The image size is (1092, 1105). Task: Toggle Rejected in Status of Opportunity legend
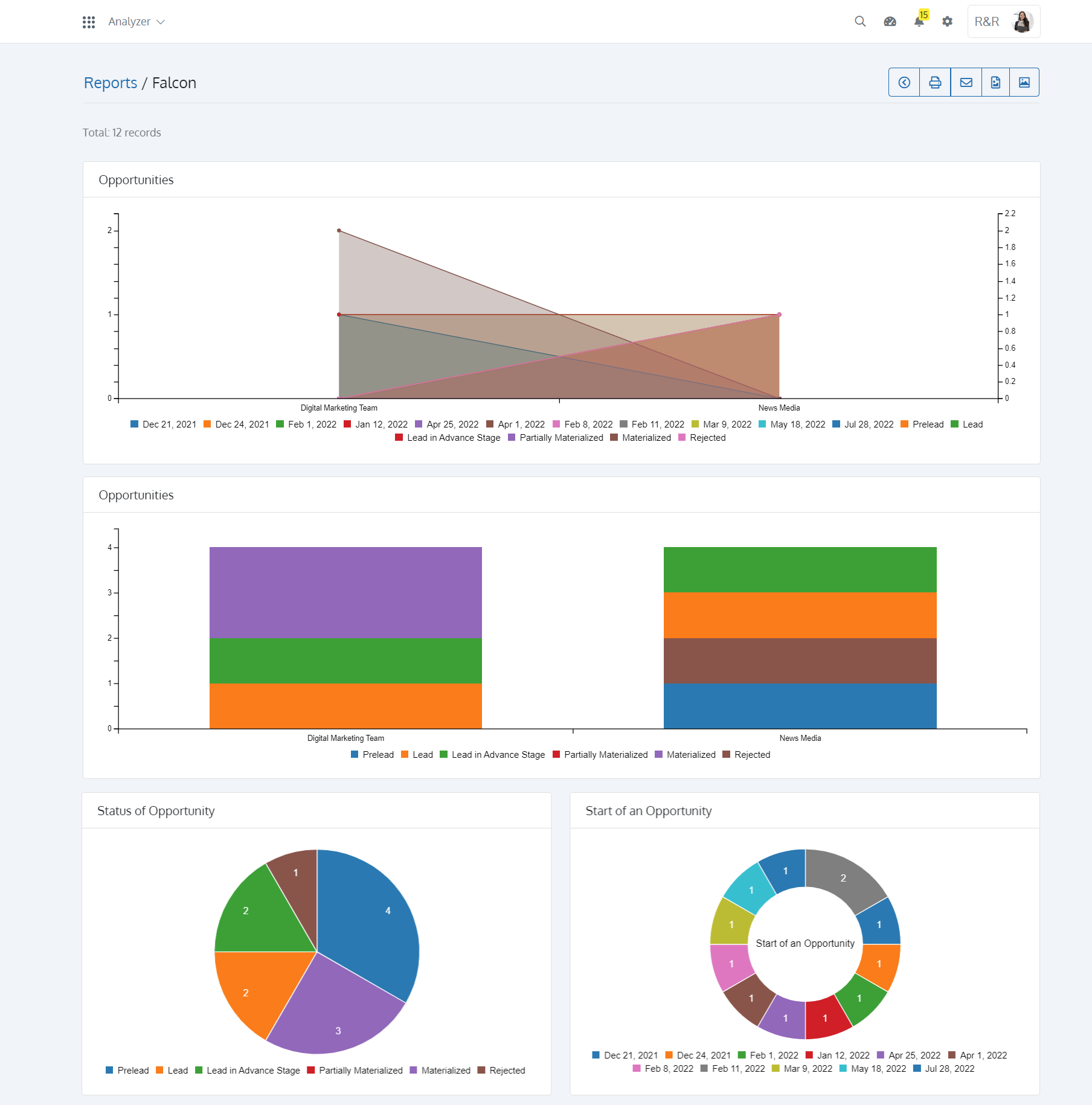[x=501, y=1071]
